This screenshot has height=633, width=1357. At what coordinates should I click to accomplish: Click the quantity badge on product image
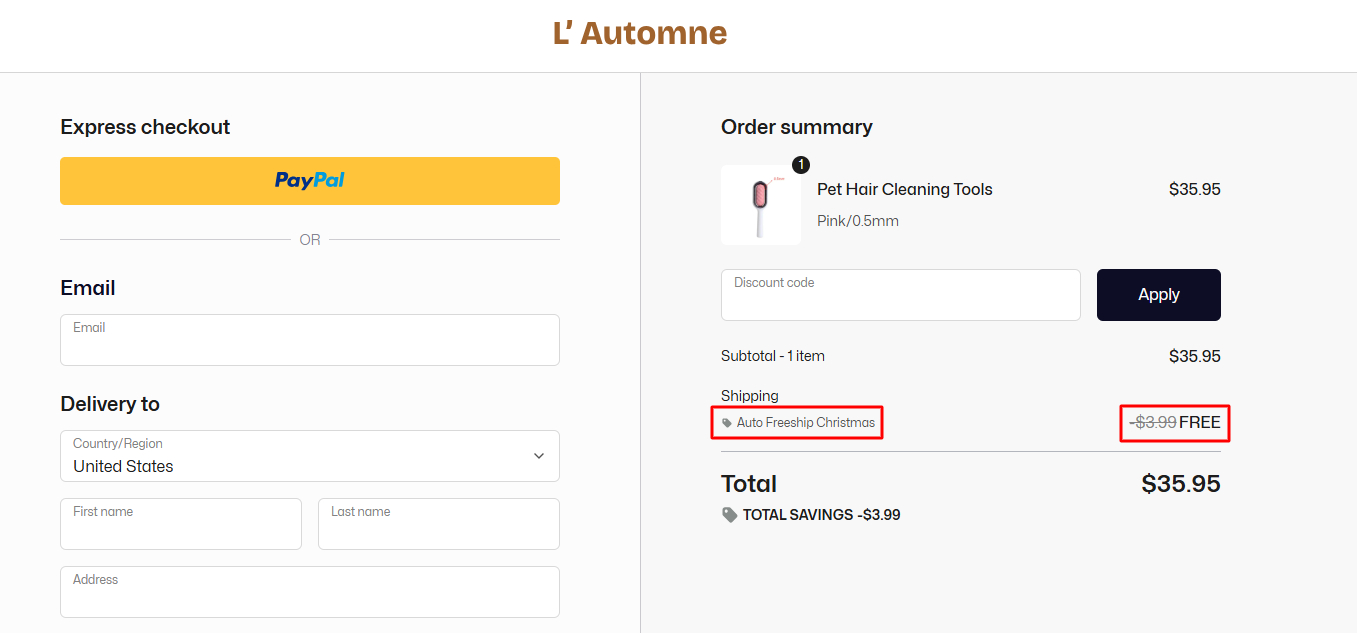(801, 165)
